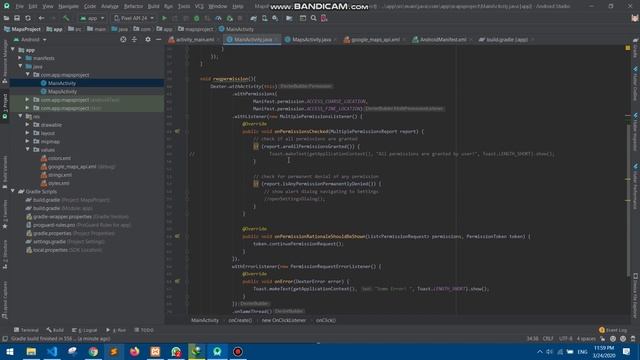Open the Navigate menu
Image resolution: width=640 pixels, height=360 pixels.
tap(68, 7)
